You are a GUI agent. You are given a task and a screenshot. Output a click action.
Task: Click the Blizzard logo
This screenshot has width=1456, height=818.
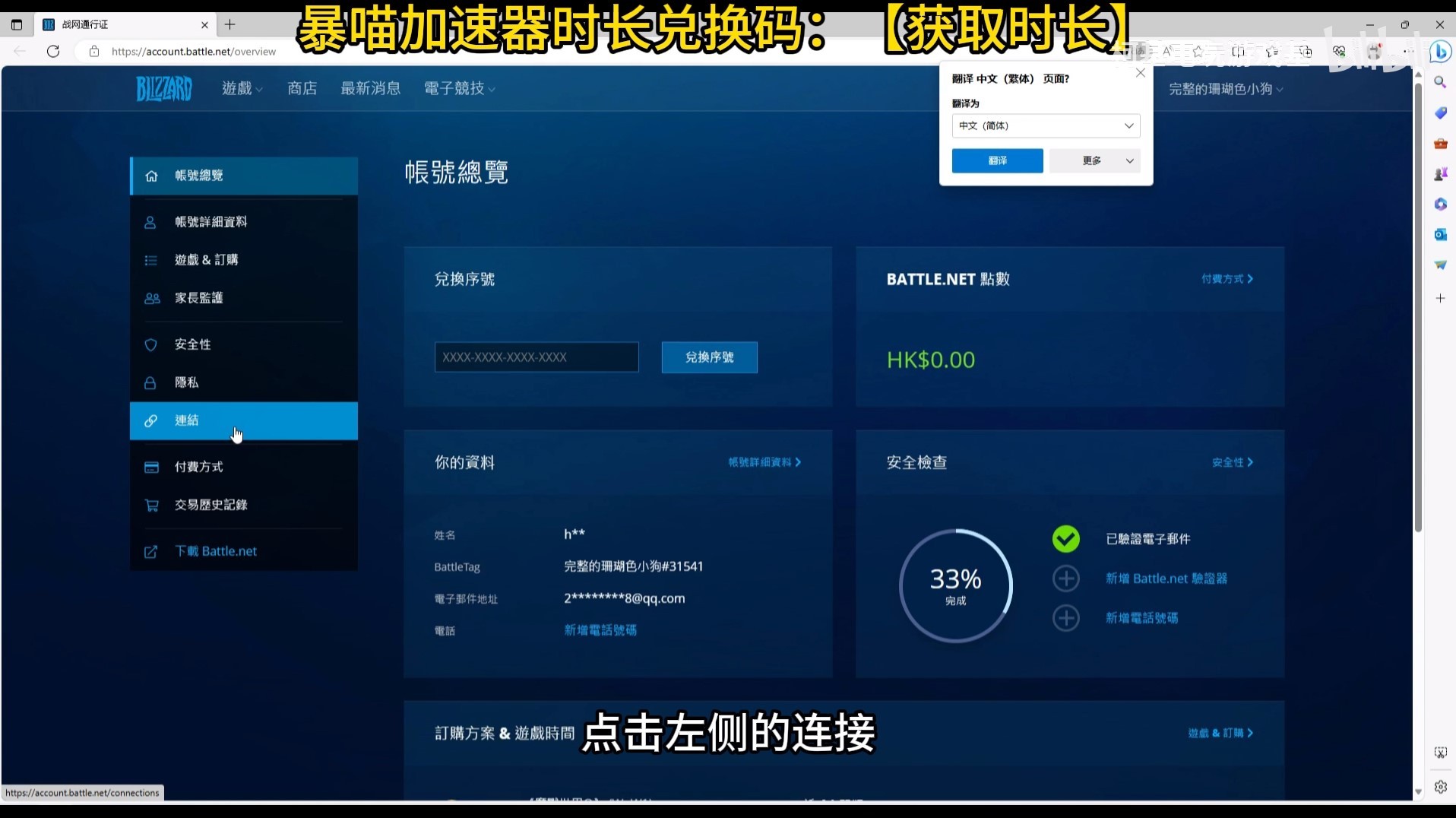point(164,89)
